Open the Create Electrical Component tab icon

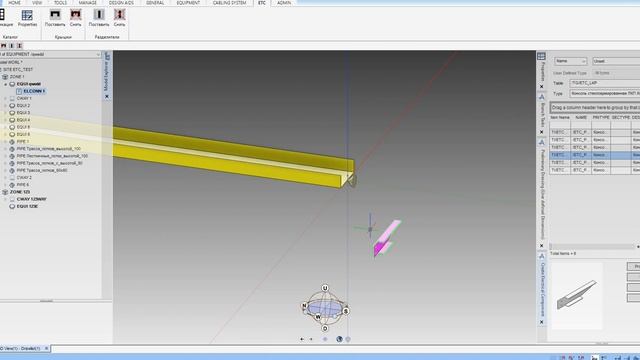tap(542, 256)
